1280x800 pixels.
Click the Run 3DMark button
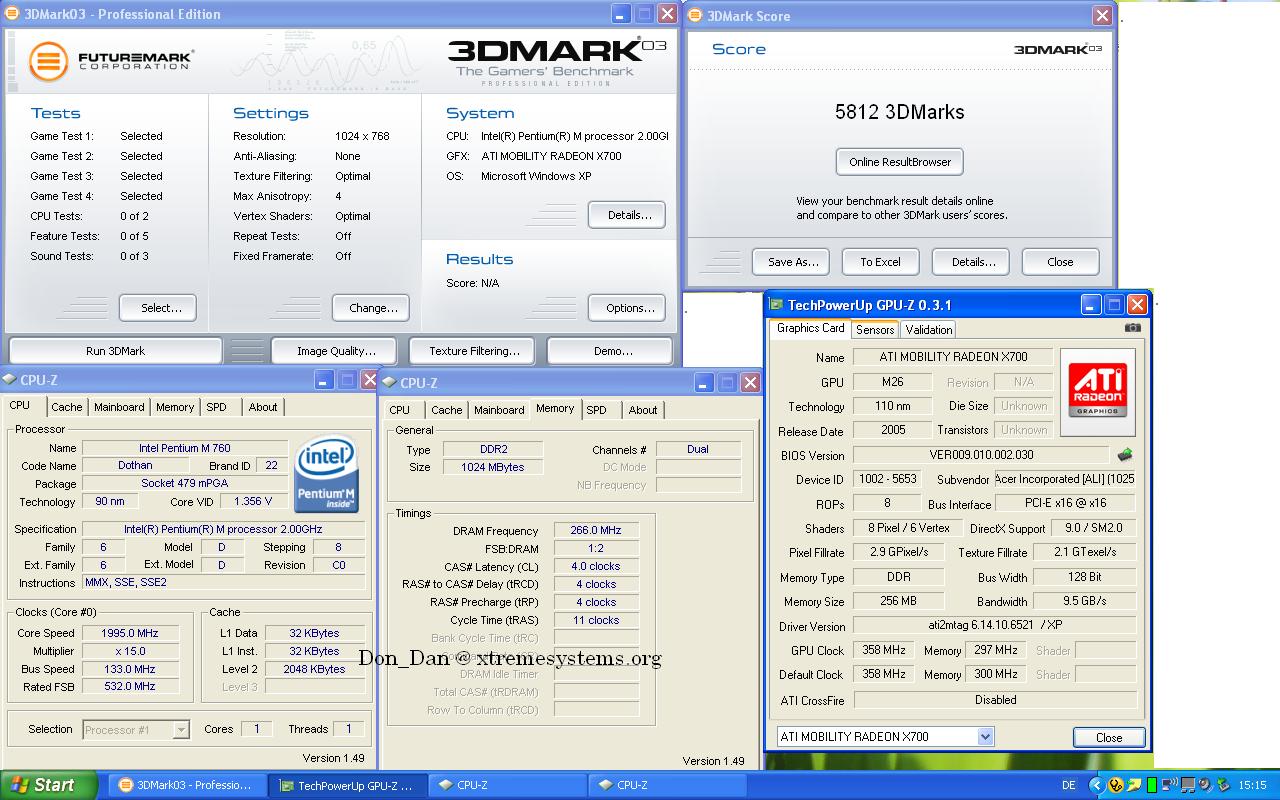click(115, 351)
